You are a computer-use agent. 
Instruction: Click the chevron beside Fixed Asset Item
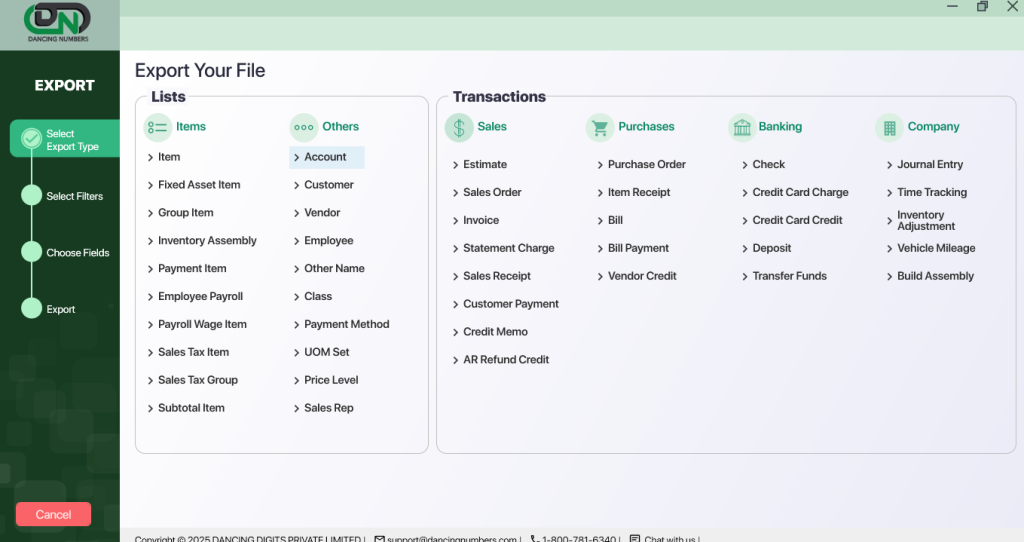pyautogui.click(x=150, y=185)
